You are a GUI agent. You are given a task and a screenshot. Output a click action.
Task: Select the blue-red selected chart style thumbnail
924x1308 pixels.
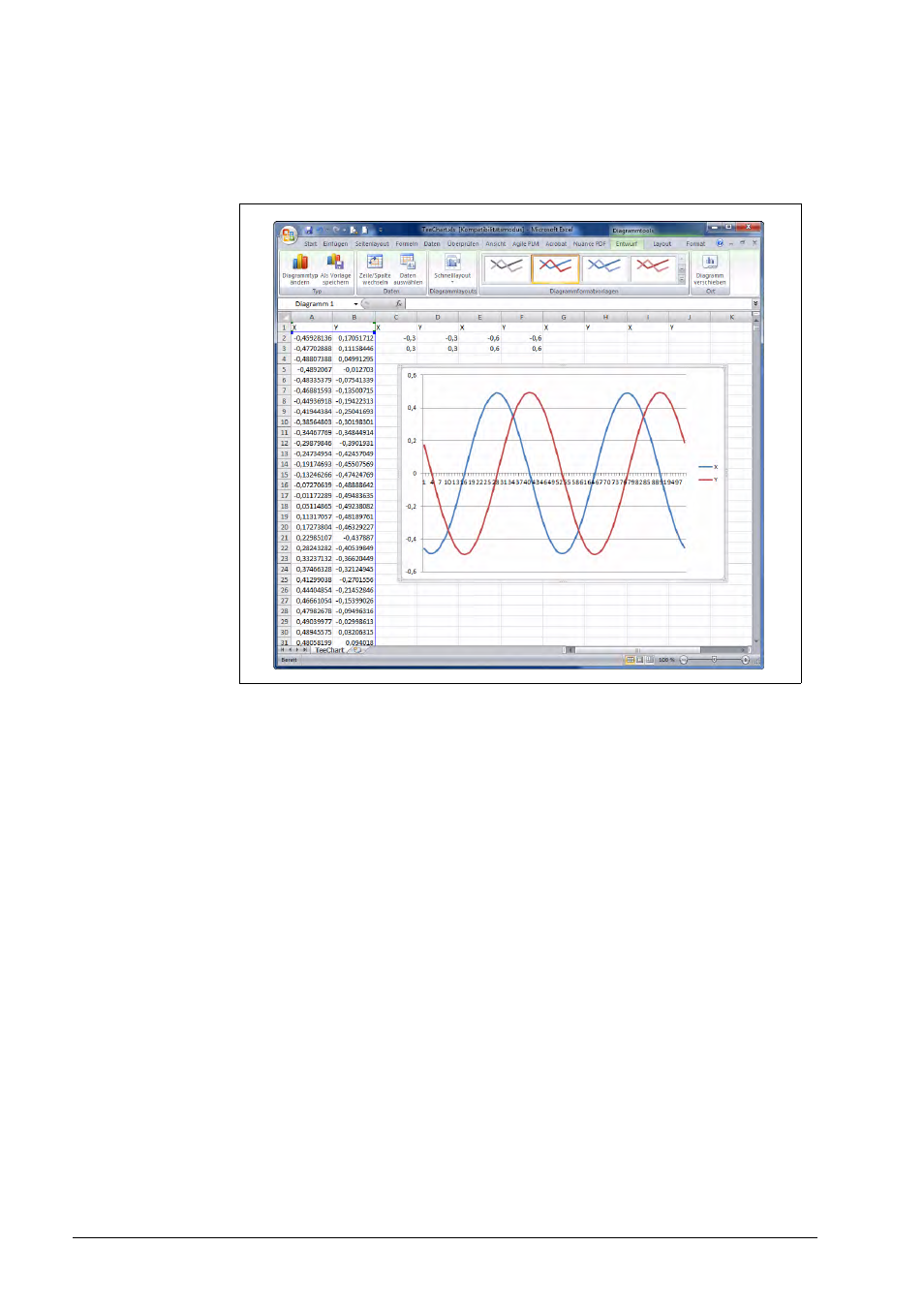tap(555, 268)
